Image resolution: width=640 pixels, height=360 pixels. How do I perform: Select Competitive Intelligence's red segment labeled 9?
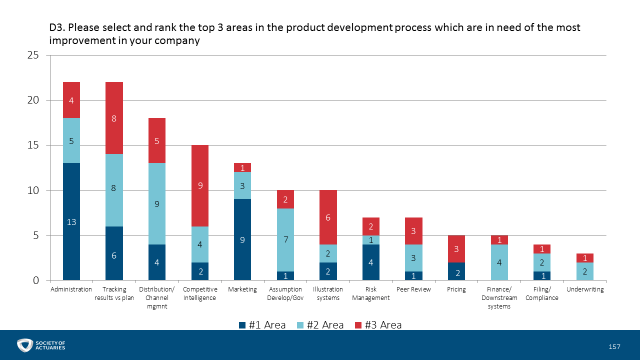(x=200, y=186)
